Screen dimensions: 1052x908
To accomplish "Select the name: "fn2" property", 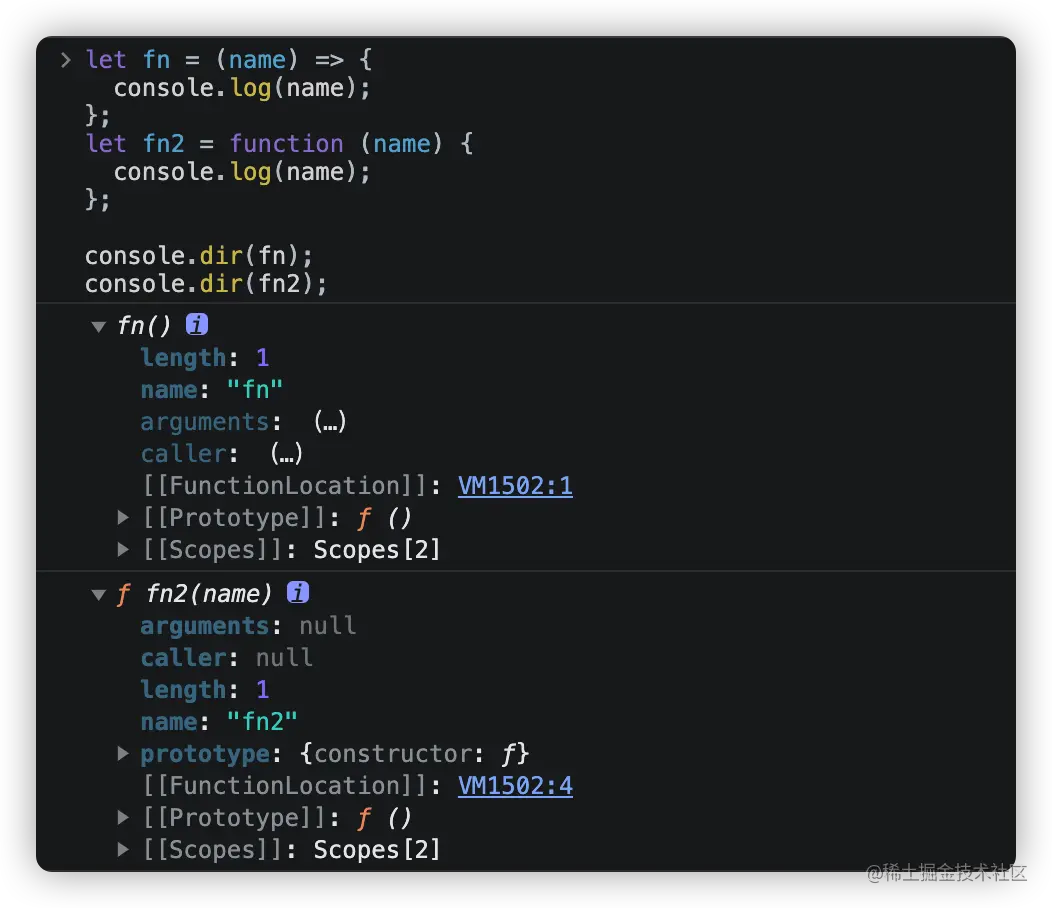I will (219, 722).
